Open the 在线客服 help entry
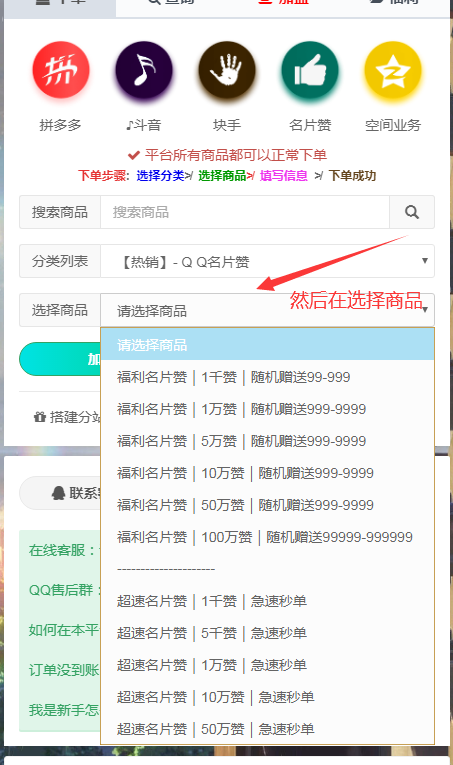The image size is (453, 765). pos(64,550)
